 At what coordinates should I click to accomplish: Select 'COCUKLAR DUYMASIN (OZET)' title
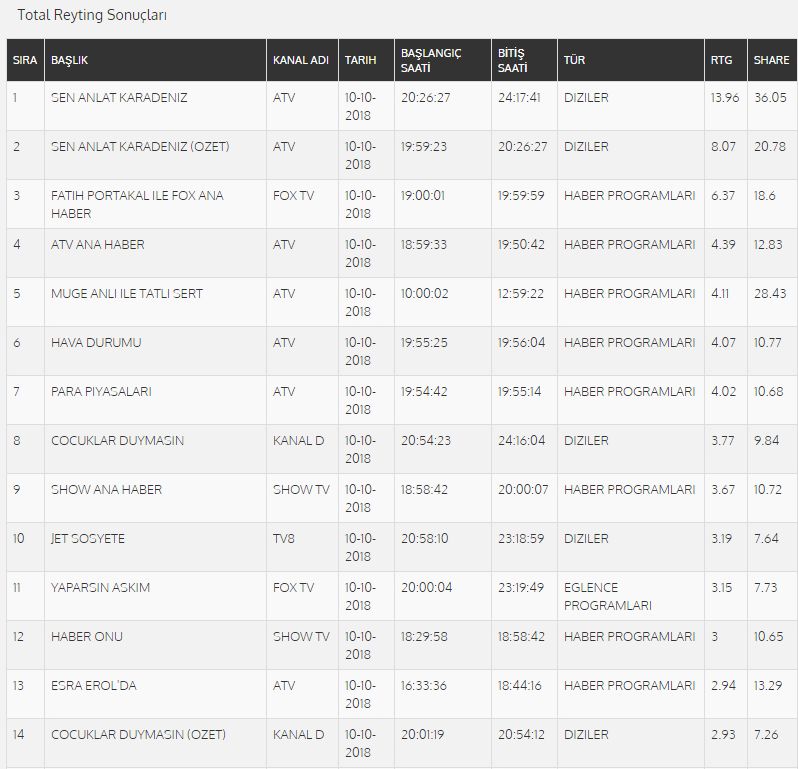point(138,734)
